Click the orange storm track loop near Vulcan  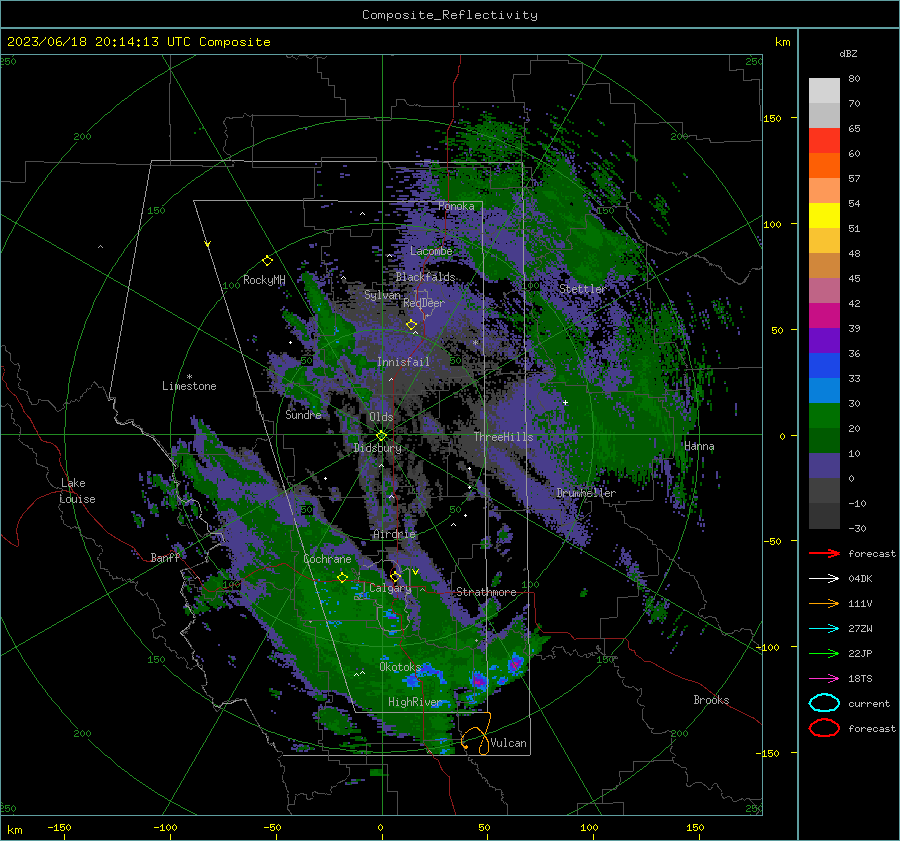[x=476, y=734]
